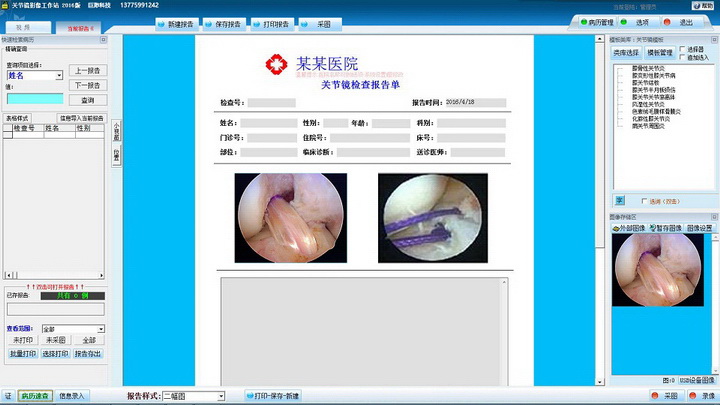Open the 查看范围 全部 dropdown

coord(73,329)
